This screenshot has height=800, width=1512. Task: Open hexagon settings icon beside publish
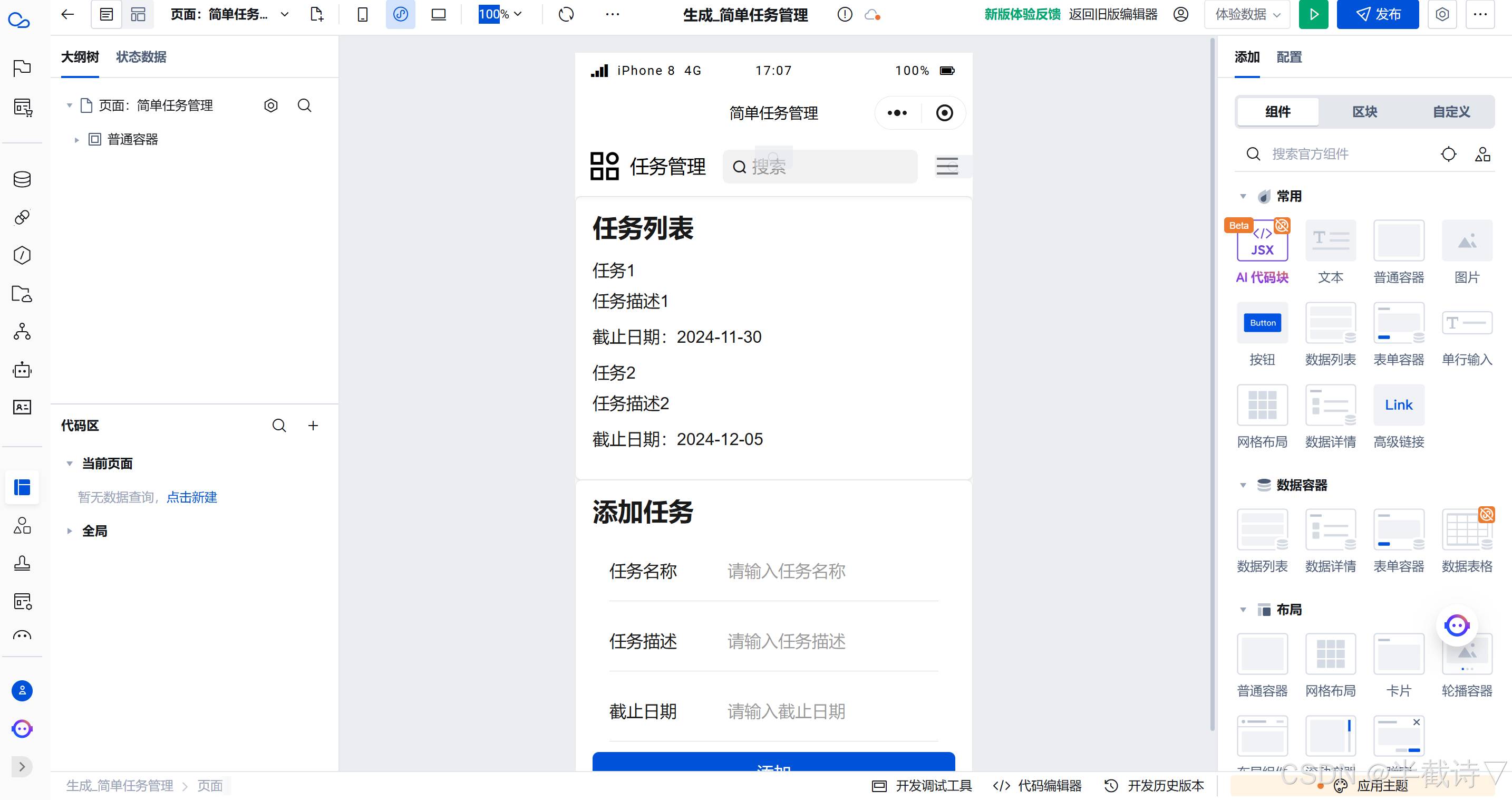pyautogui.click(x=1442, y=15)
